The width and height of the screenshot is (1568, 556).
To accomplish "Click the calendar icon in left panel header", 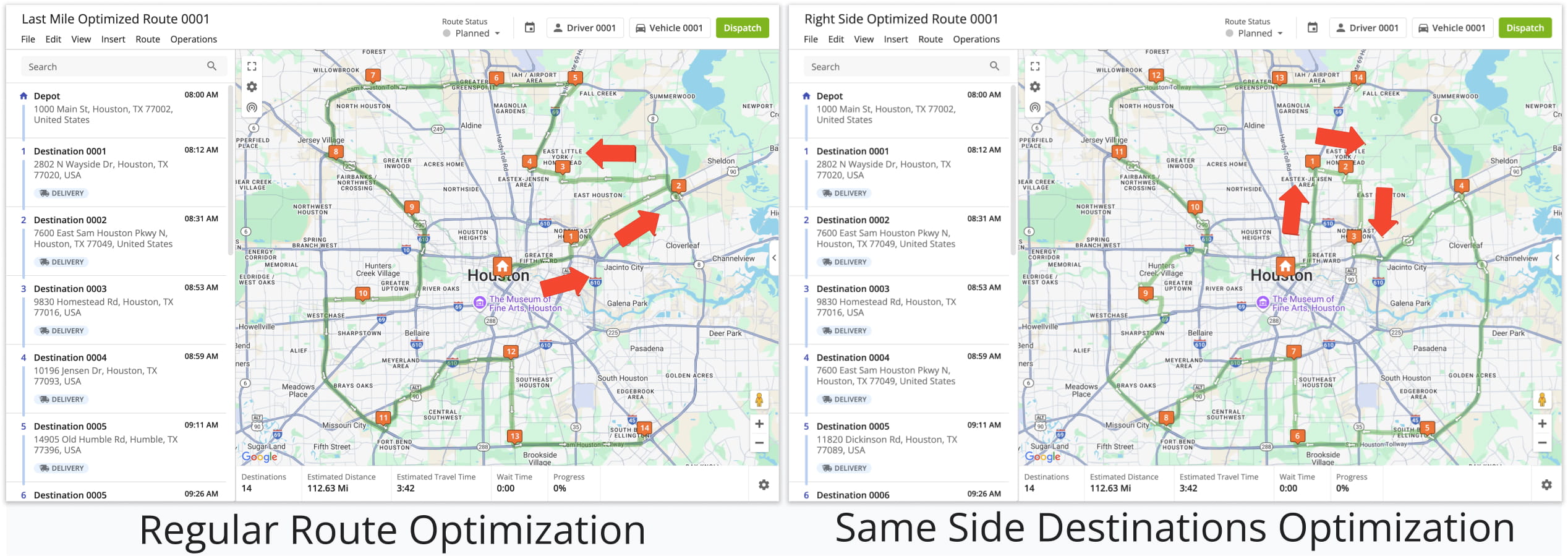I will point(529,28).
